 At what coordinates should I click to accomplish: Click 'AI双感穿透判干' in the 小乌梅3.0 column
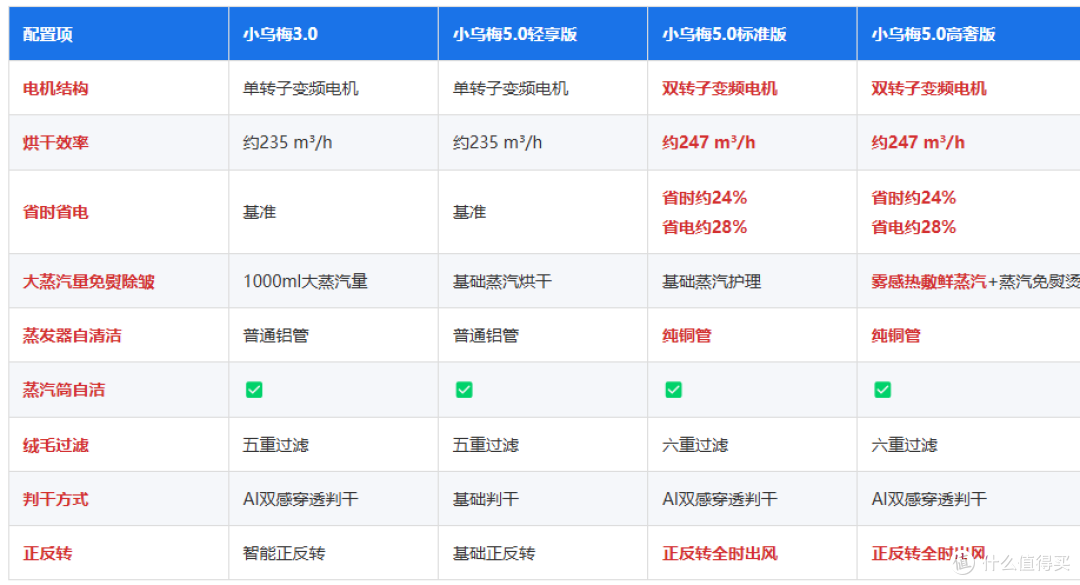(300, 499)
